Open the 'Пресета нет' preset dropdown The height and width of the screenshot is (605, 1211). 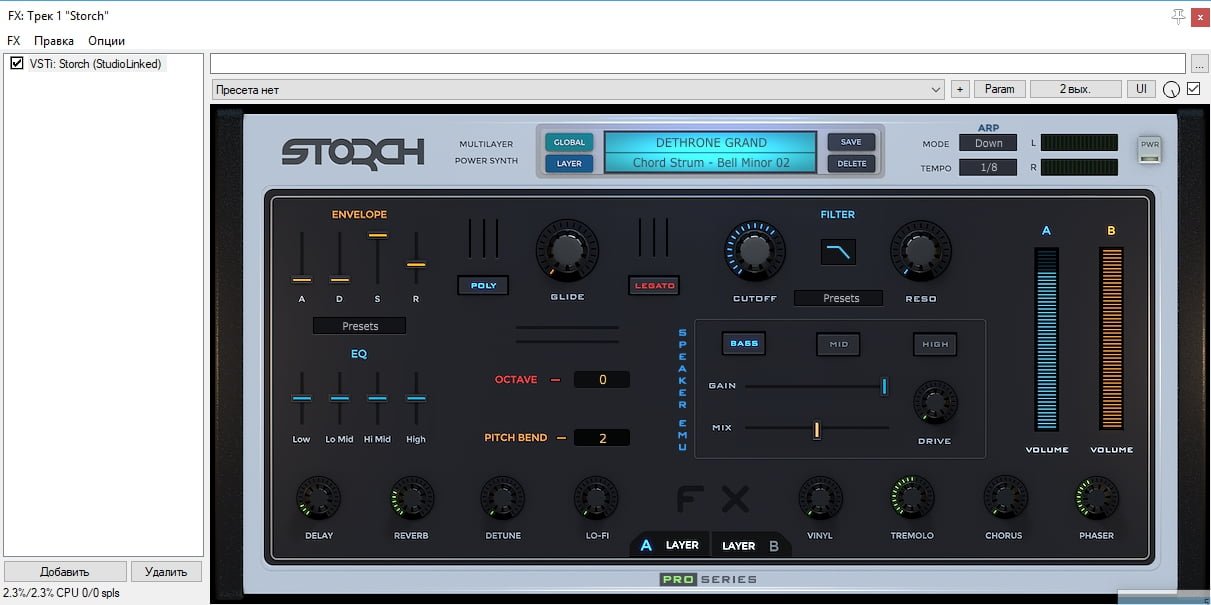tap(578, 89)
